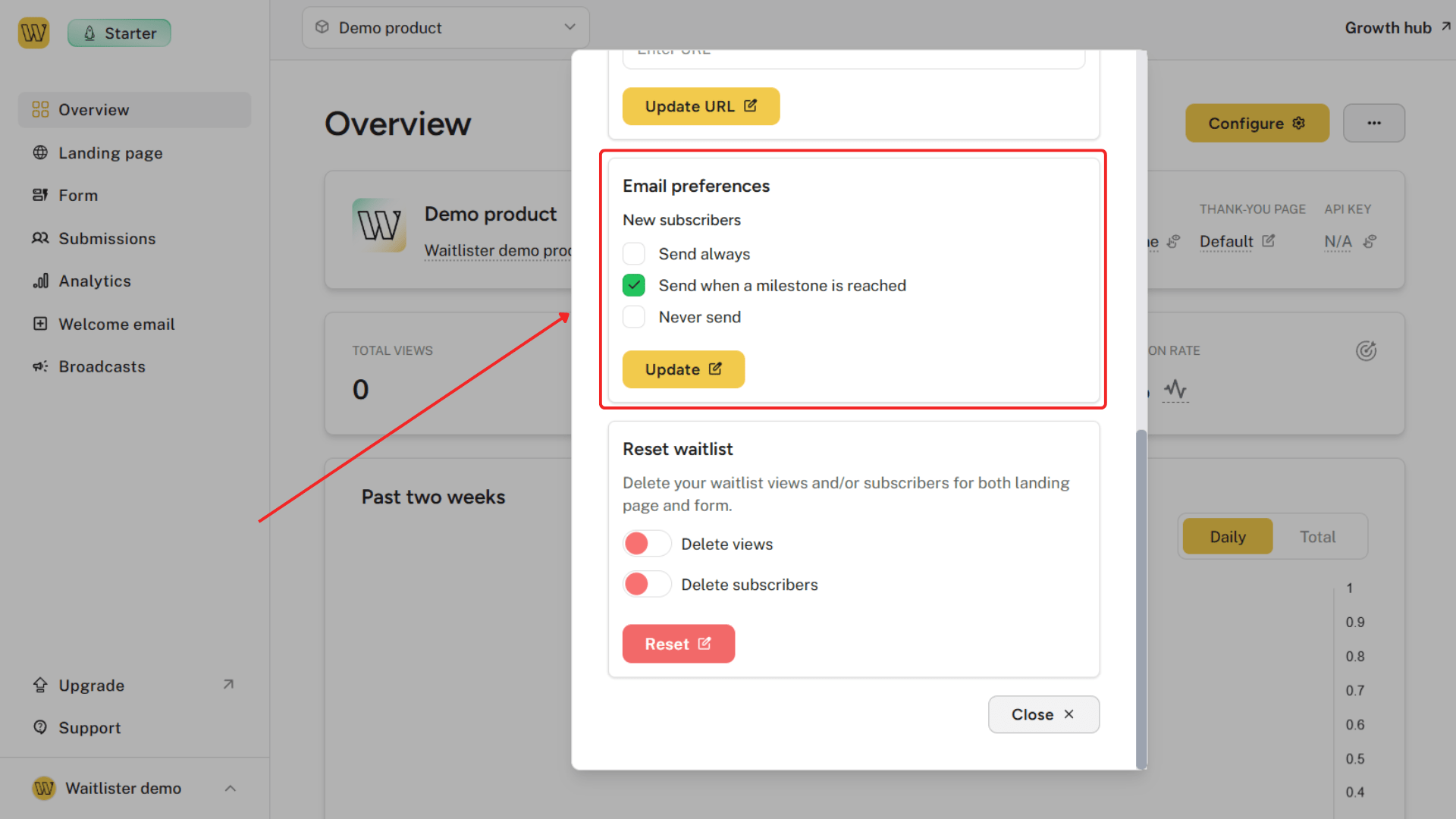This screenshot has width=1456, height=819.
Task: Click the API key N/A icon
Action: click(x=1369, y=242)
